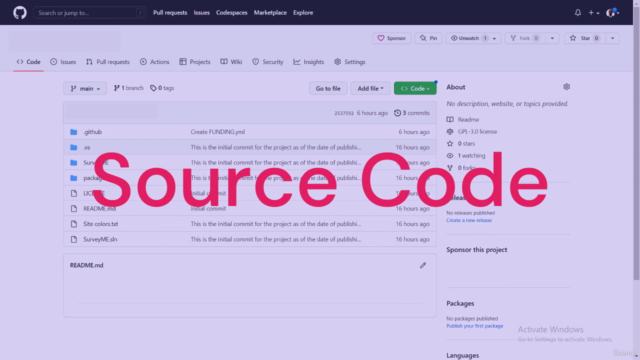Click the LICENSE file icon

tap(73, 193)
